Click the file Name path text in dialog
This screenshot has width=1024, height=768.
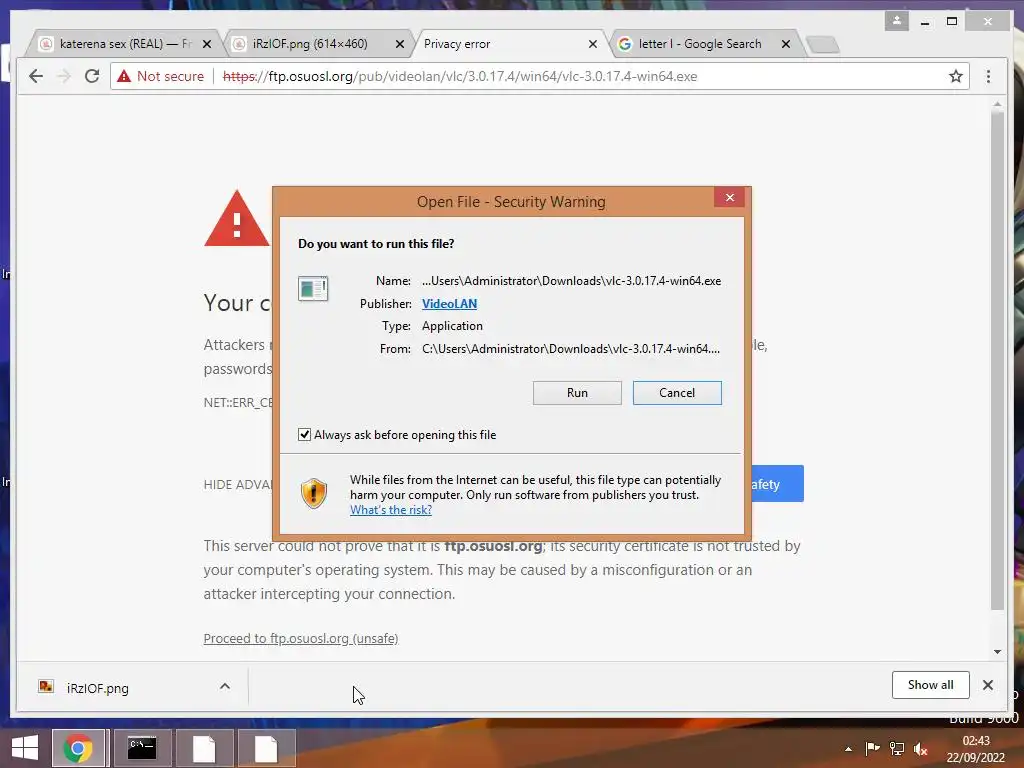(571, 281)
